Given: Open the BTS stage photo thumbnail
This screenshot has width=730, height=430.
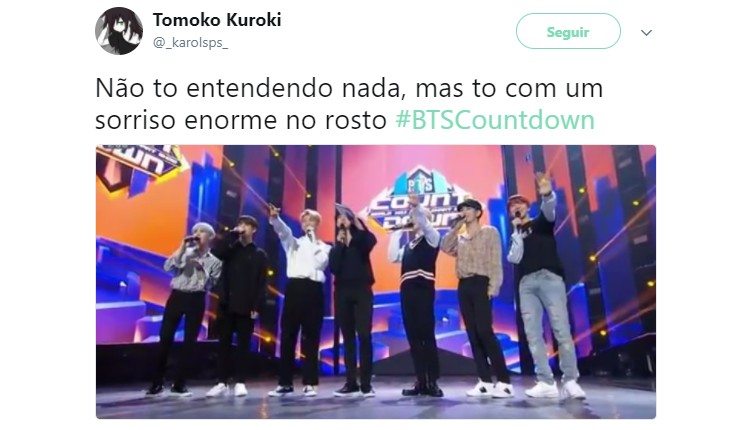Looking at the screenshot, I should point(376,282).
